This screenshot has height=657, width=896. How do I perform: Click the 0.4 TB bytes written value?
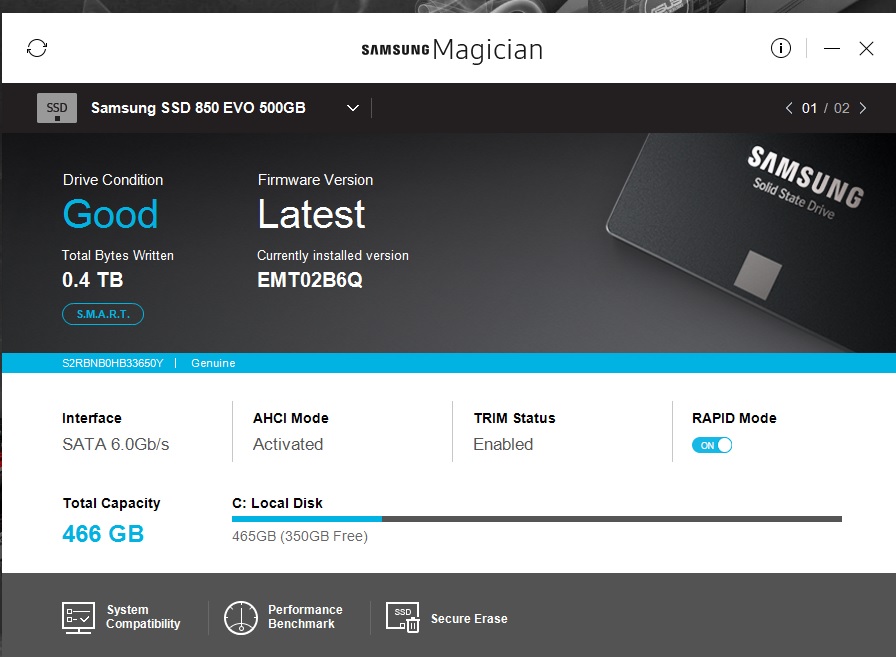click(93, 280)
